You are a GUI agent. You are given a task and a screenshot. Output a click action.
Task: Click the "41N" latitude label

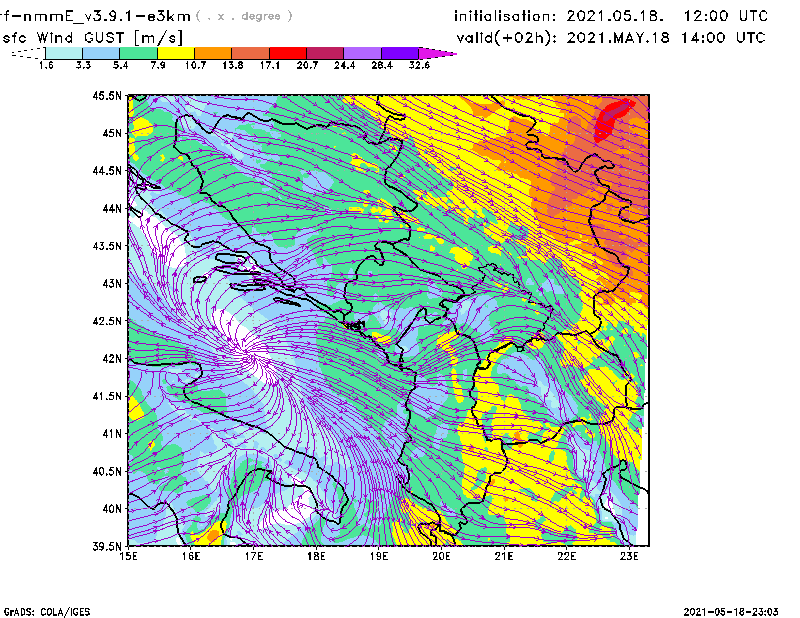coord(112,434)
